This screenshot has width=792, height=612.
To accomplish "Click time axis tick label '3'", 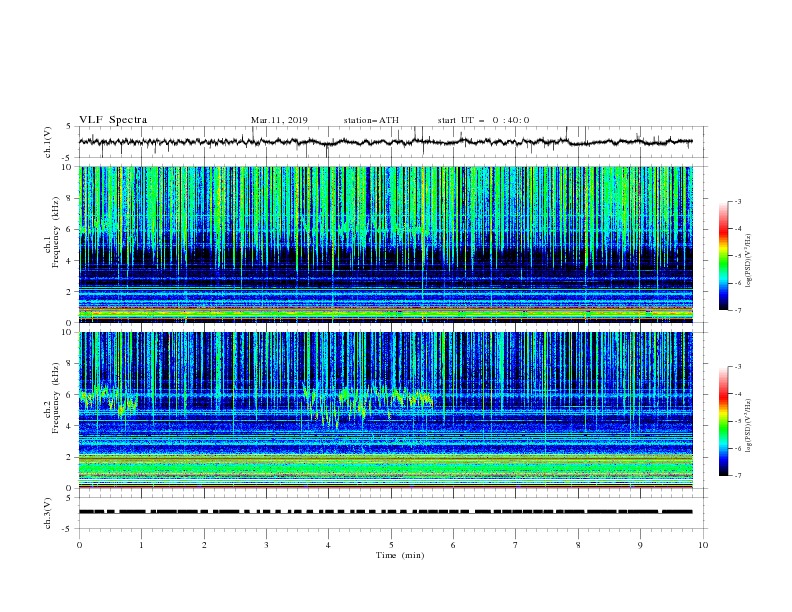I will tap(266, 545).
